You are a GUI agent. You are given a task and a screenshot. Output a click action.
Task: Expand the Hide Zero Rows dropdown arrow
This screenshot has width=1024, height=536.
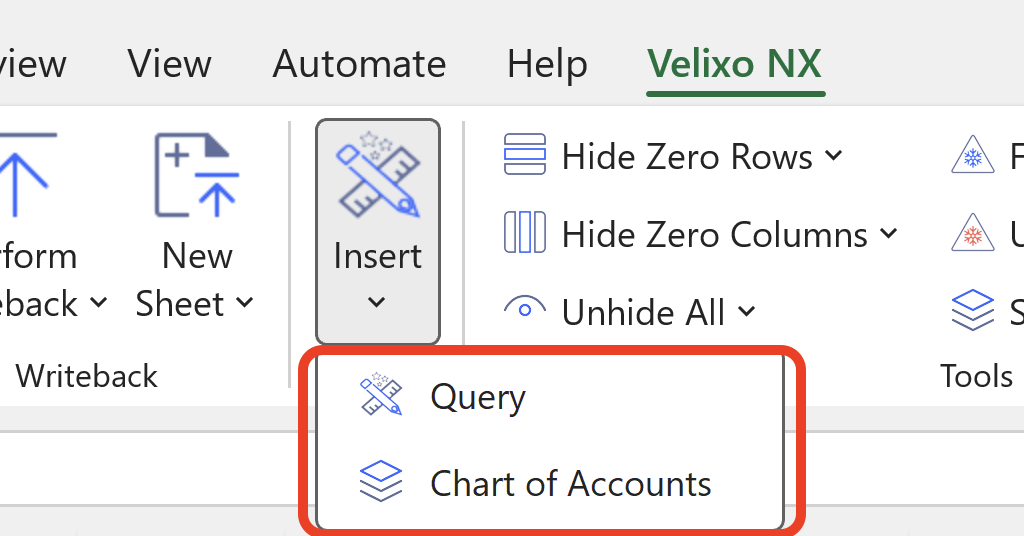pyautogui.click(x=834, y=155)
